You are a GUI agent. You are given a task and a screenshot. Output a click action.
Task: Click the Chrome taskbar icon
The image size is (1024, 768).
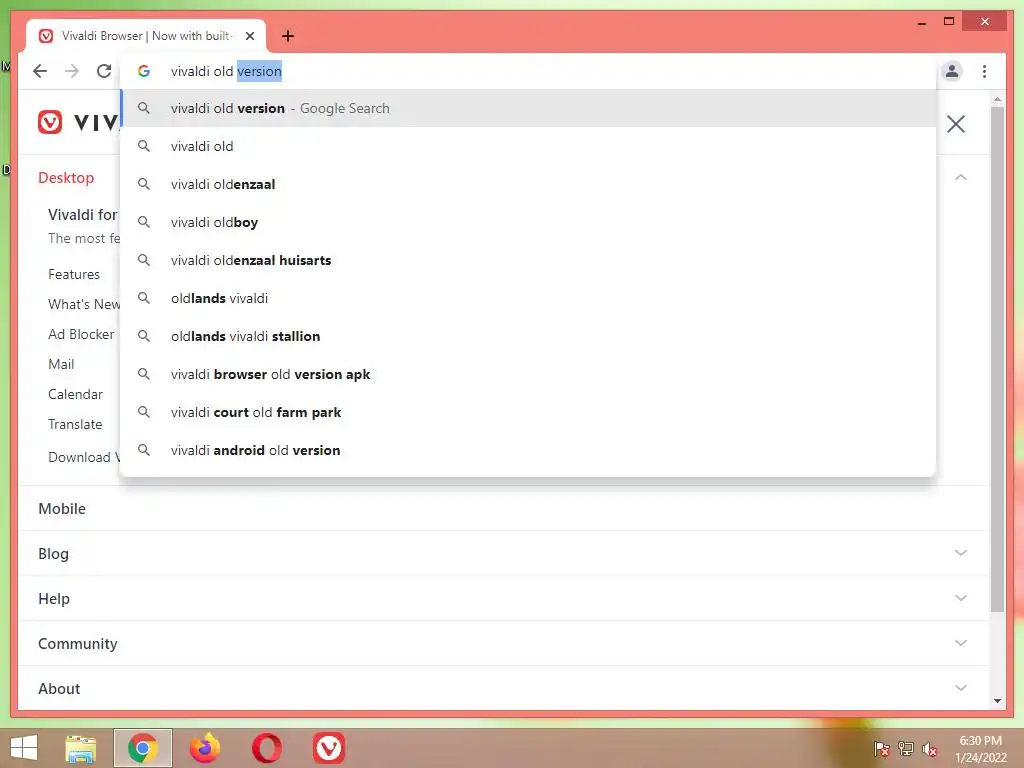142,748
